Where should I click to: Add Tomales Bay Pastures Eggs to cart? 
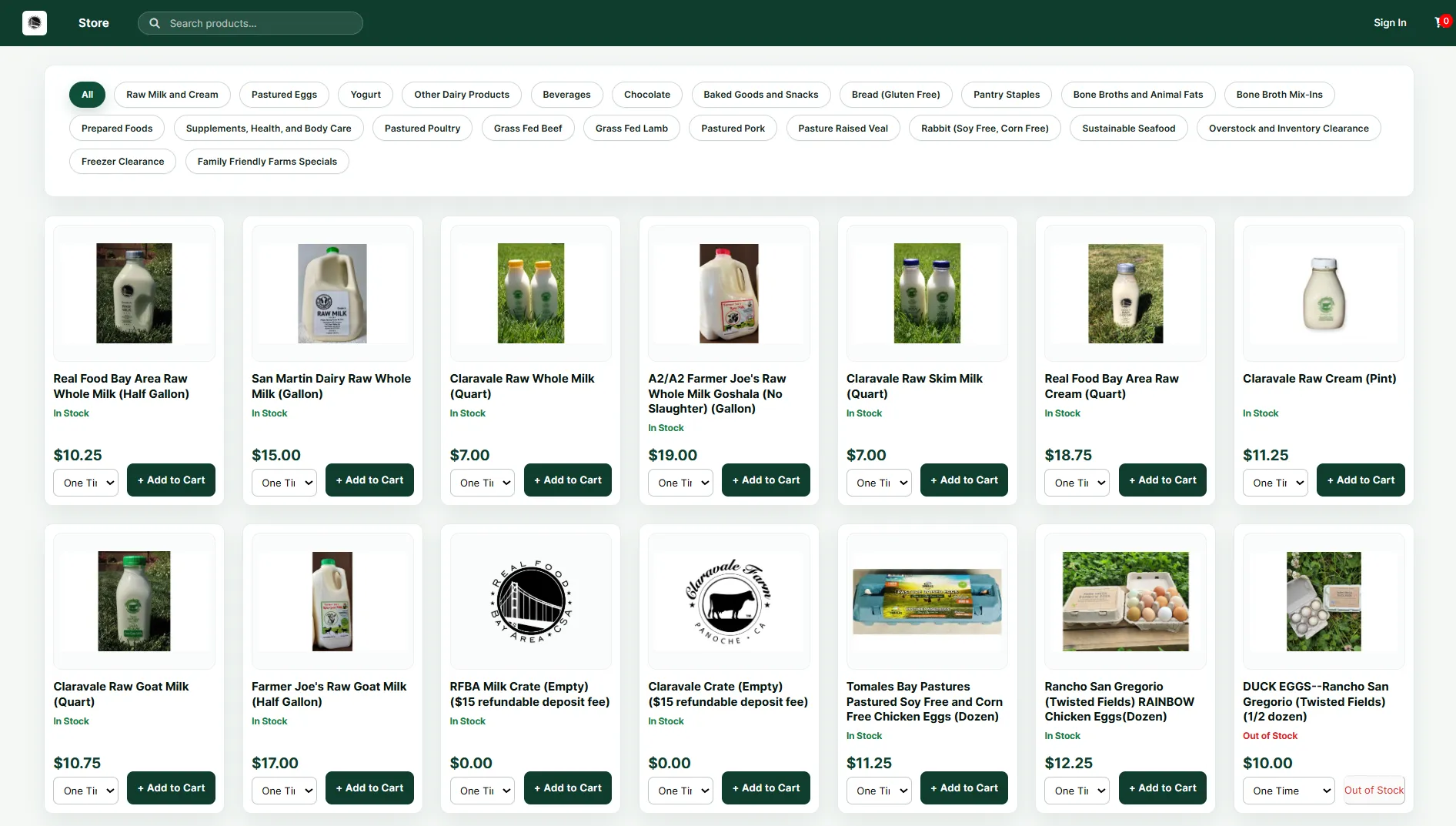pyautogui.click(x=964, y=788)
